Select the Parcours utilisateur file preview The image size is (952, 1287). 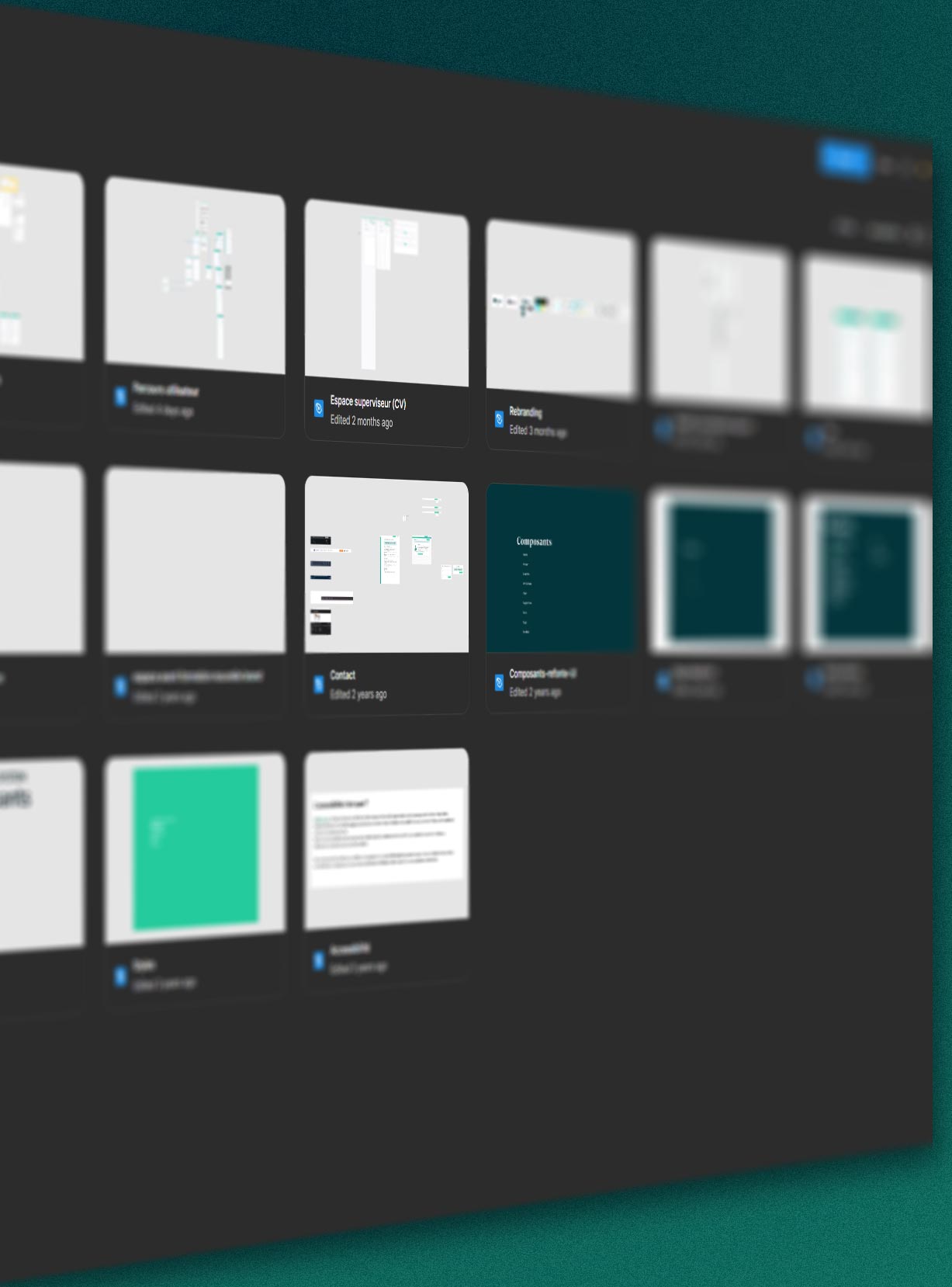tap(195, 274)
